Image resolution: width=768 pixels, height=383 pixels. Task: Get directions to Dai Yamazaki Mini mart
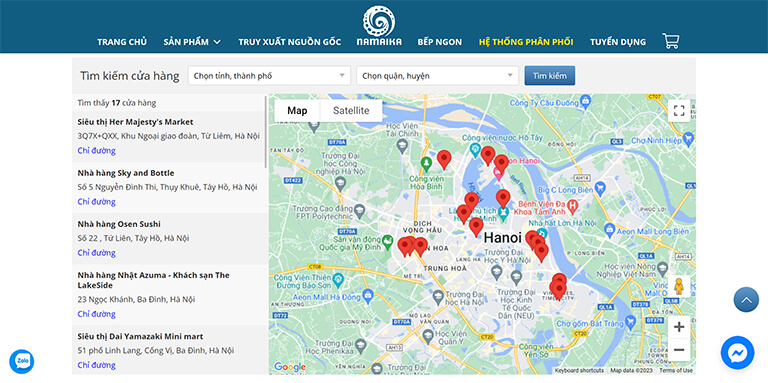click(x=96, y=365)
